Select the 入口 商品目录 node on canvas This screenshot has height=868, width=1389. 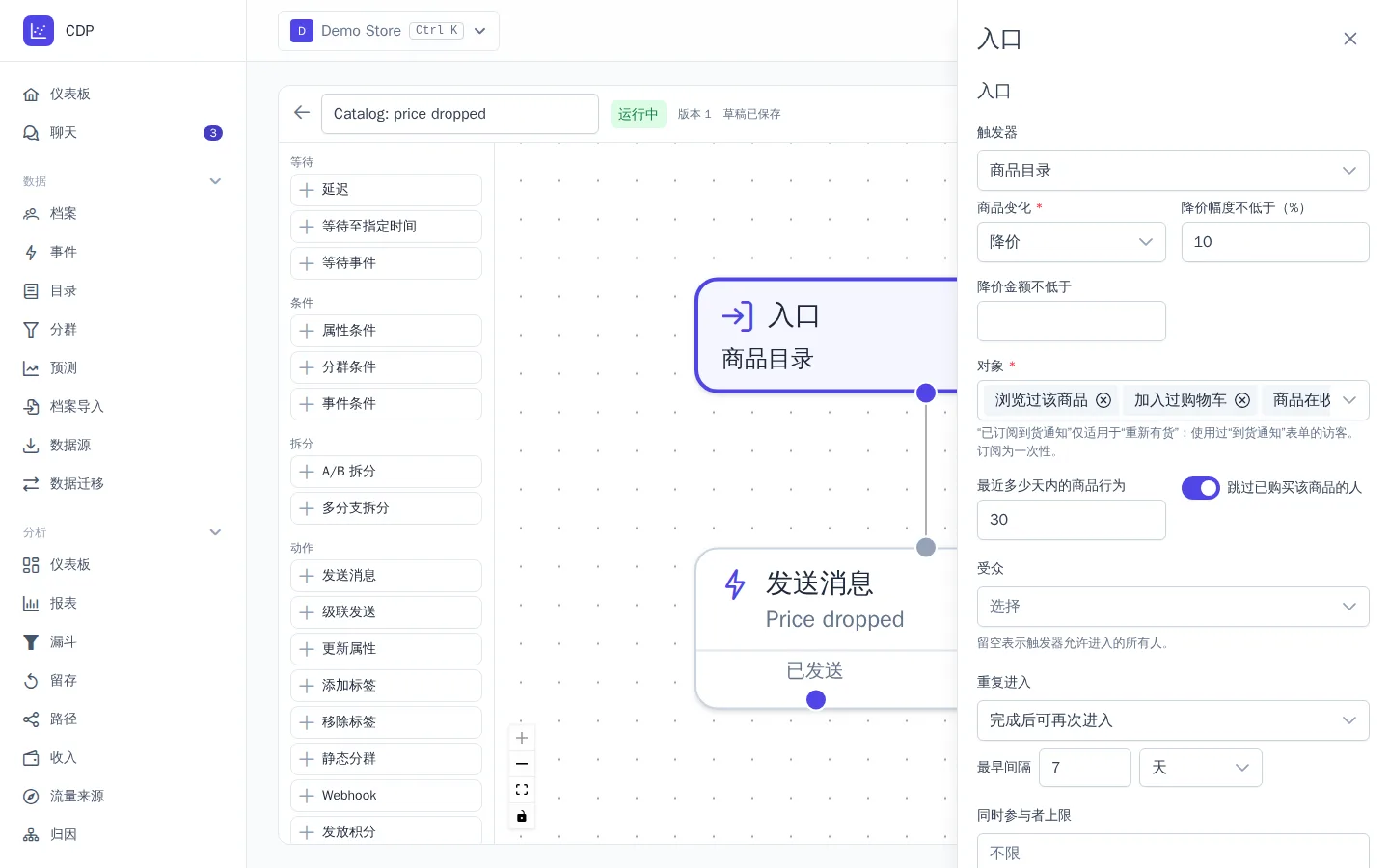click(x=827, y=336)
